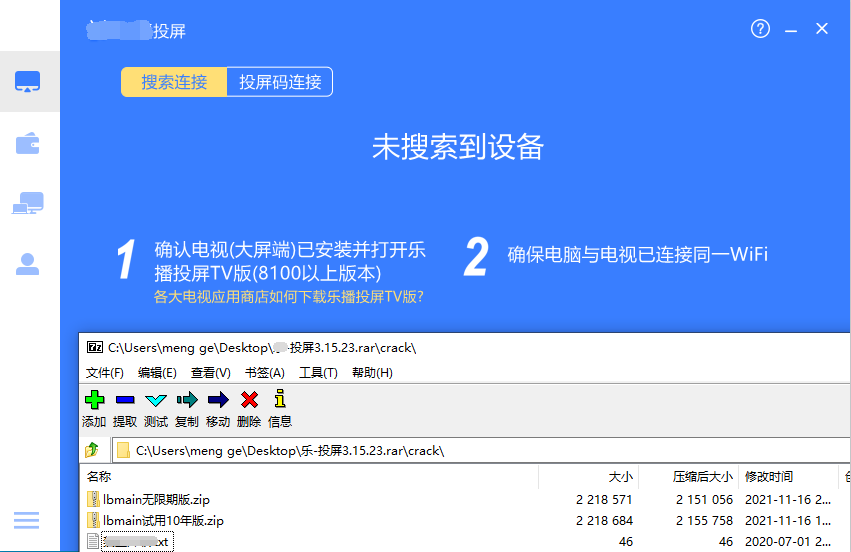Viewport: 851px width, 552px height.
Task: Click the 移动 move toolbar icon
Action: [x=218, y=400]
